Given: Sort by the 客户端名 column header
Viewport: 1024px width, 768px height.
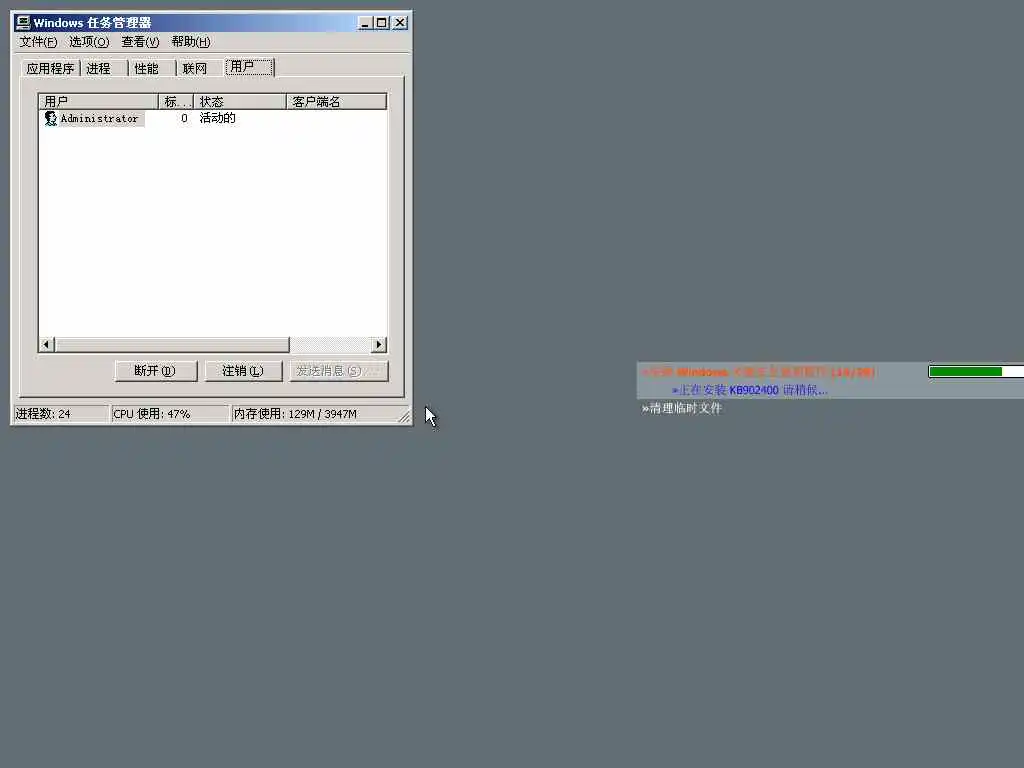Looking at the screenshot, I should click(336, 102).
